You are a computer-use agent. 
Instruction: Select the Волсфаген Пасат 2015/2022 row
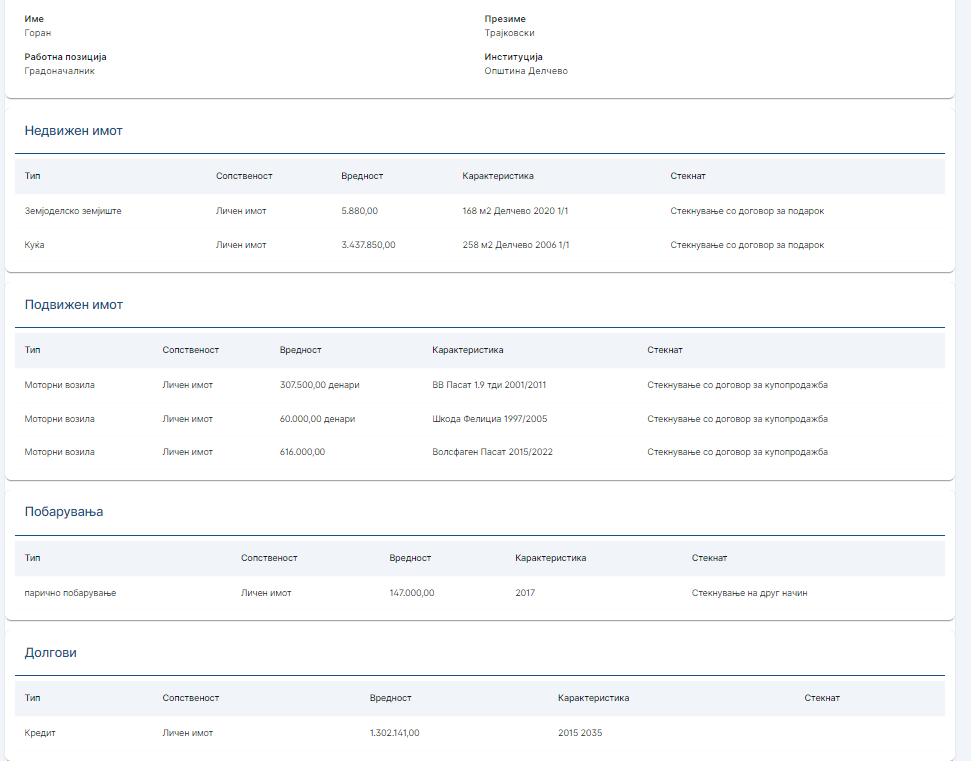pos(480,452)
